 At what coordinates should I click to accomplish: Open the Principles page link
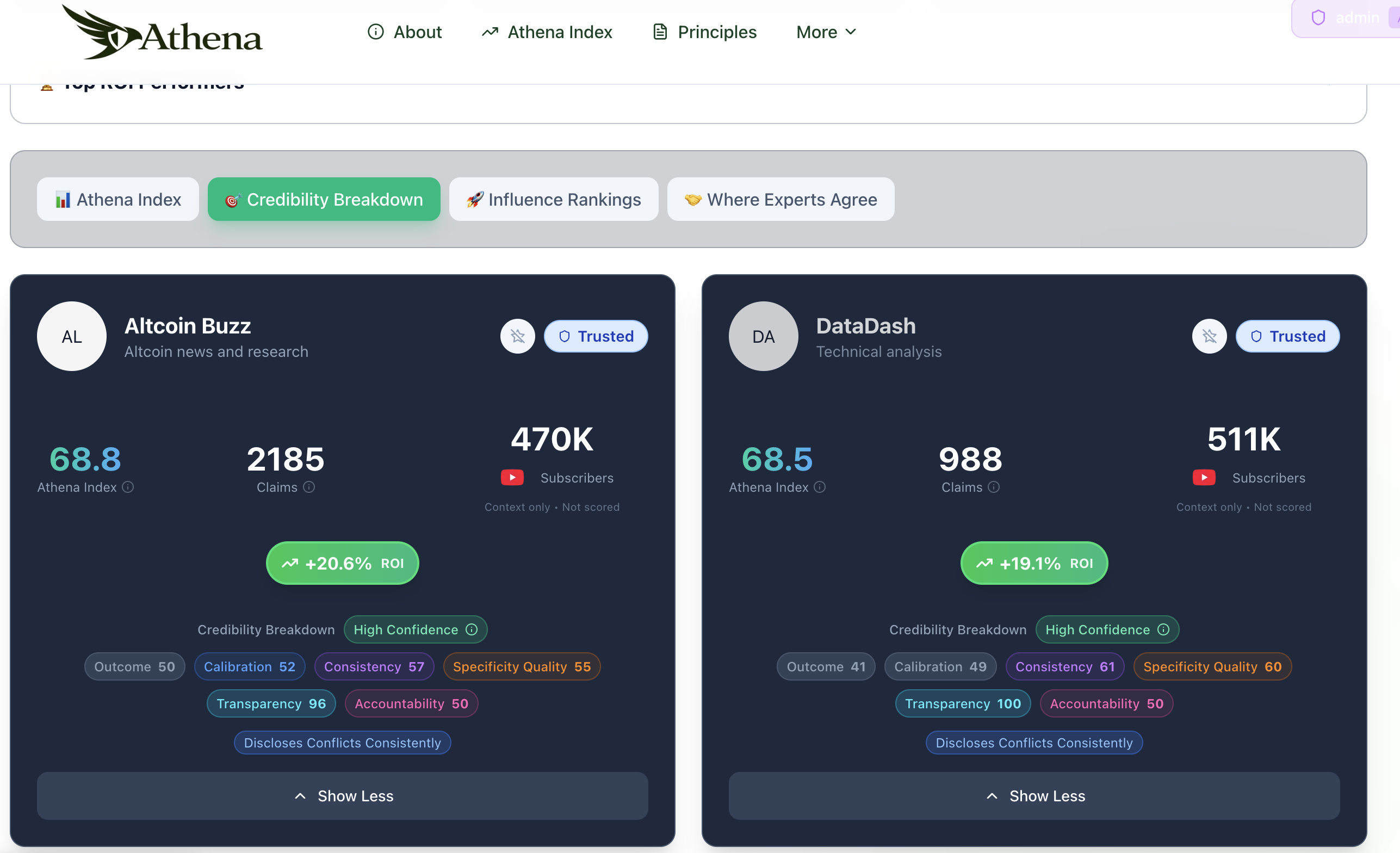[x=704, y=33]
